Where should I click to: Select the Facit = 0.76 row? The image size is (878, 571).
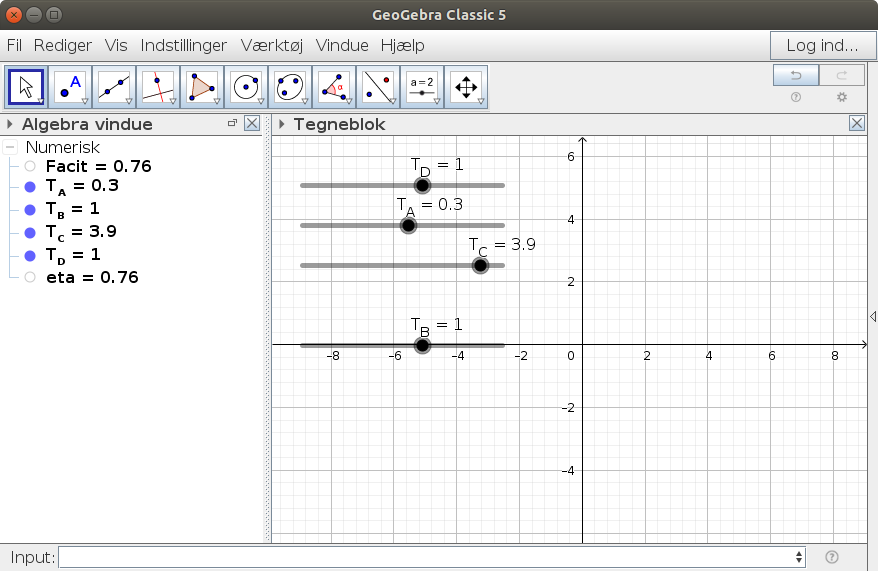(99, 166)
